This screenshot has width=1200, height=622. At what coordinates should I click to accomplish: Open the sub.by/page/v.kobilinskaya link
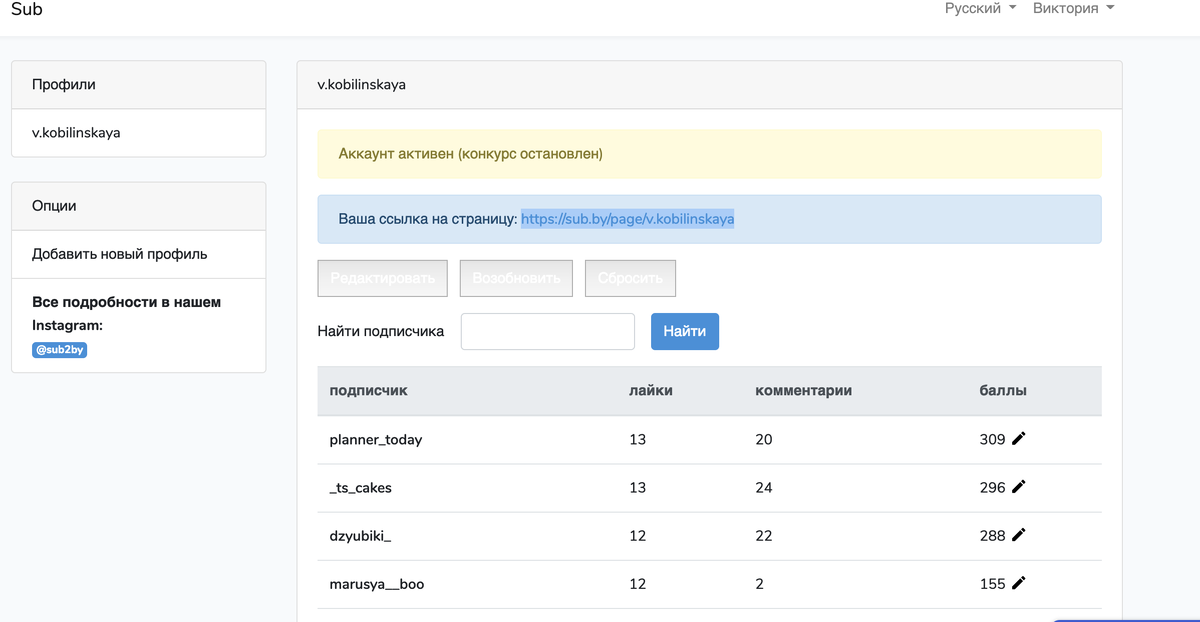(627, 219)
